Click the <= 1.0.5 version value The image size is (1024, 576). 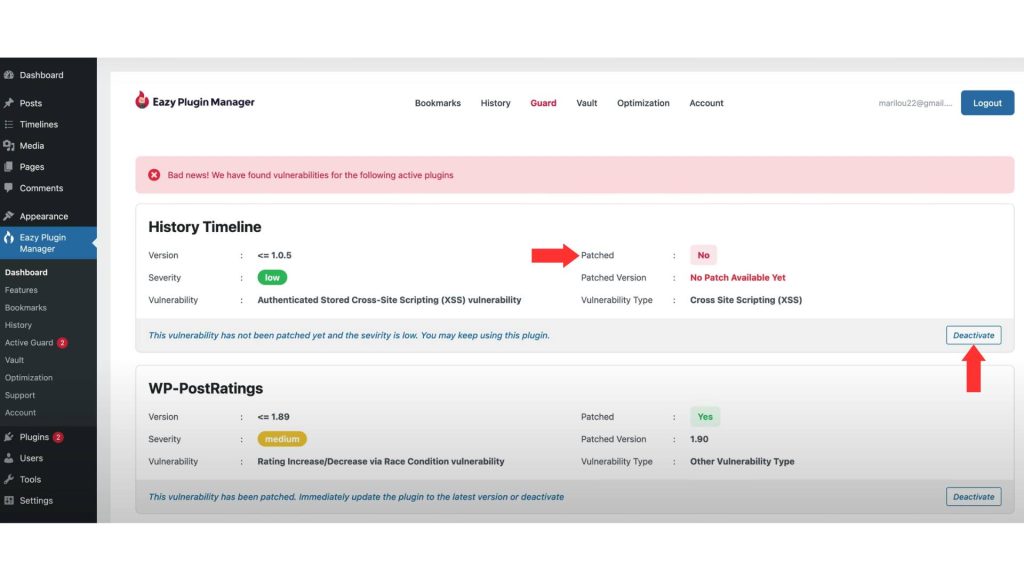(274, 255)
